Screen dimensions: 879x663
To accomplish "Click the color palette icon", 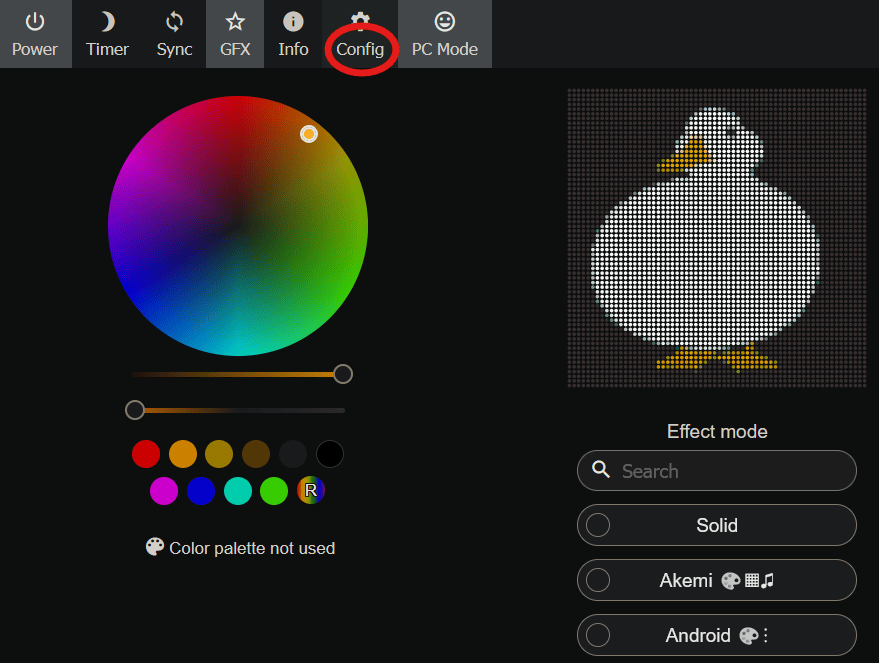I will (155, 547).
